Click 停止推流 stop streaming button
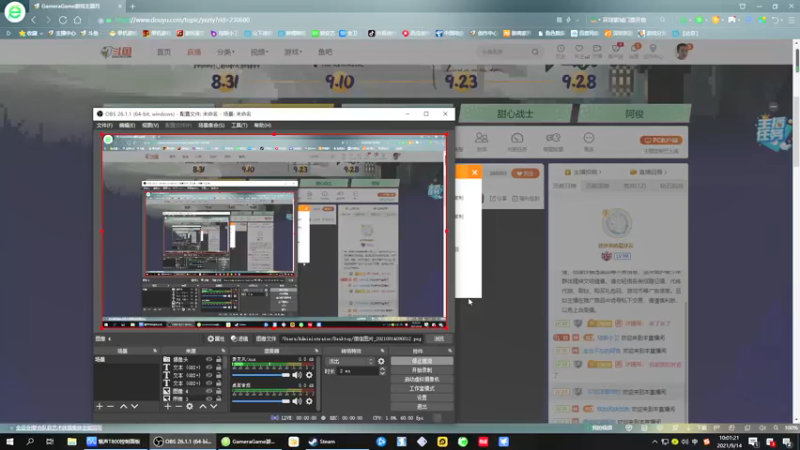 point(422,361)
